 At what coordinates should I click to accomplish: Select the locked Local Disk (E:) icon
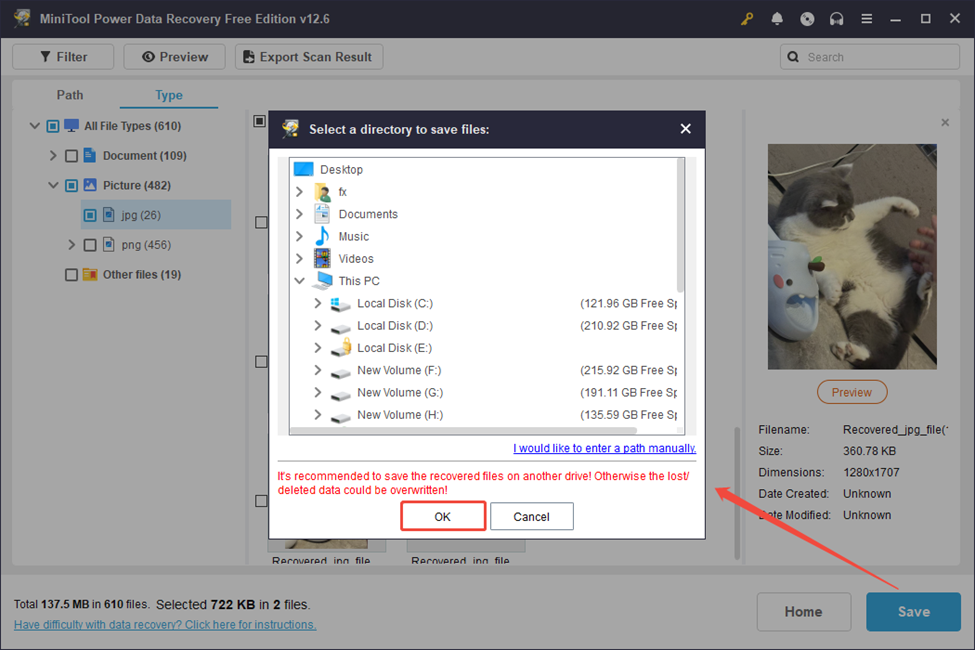tap(341, 348)
